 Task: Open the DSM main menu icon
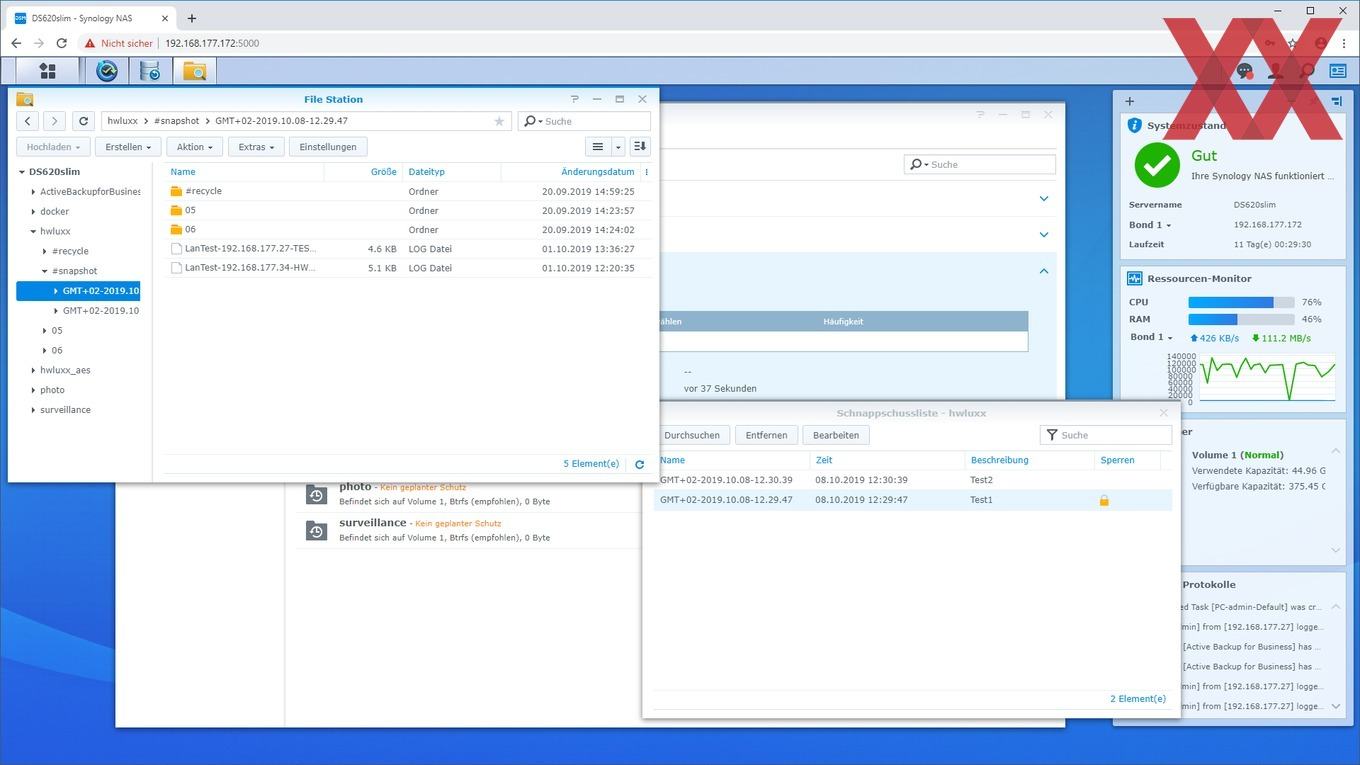[x=47, y=71]
